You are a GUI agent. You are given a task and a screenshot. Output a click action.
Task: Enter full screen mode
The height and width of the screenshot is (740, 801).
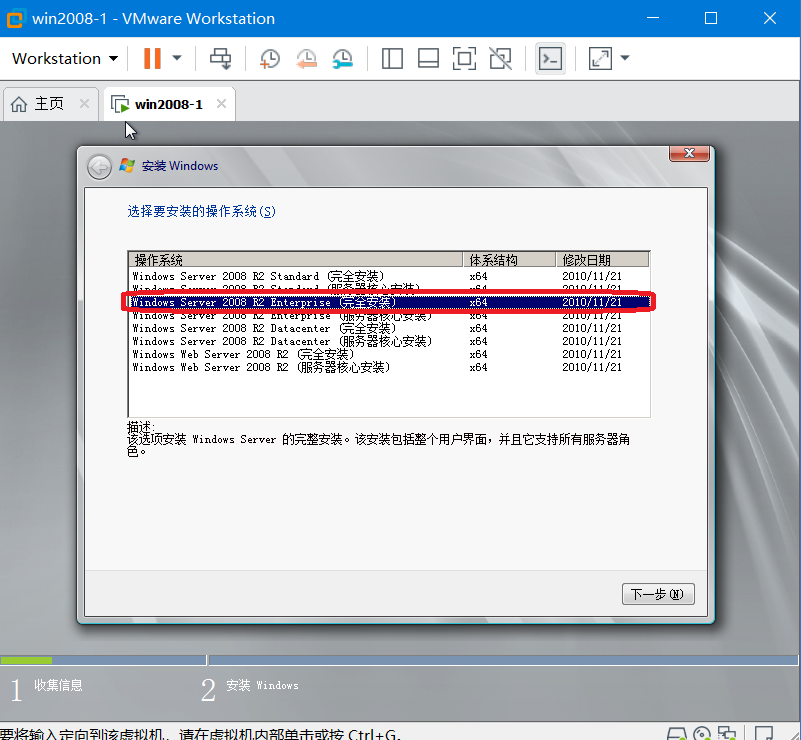(464, 58)
